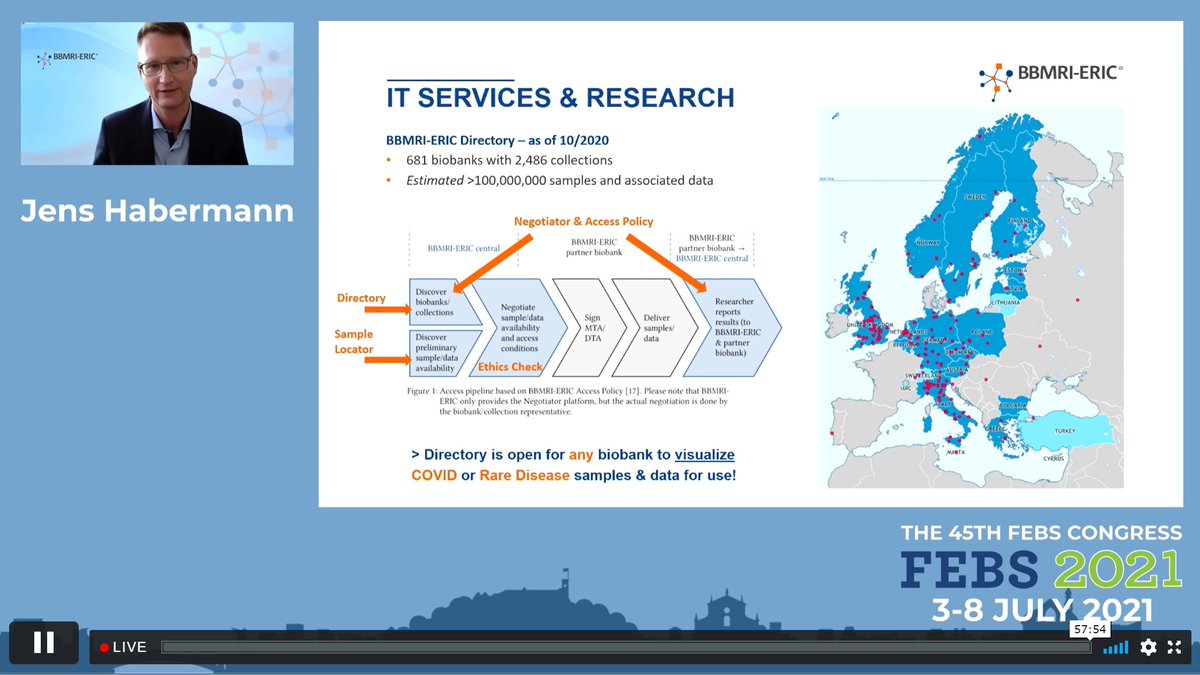Click the '681 biobanks with 2,486 collections' line
This screenshot has width=1200, height=675.
[x=509, y=160]
